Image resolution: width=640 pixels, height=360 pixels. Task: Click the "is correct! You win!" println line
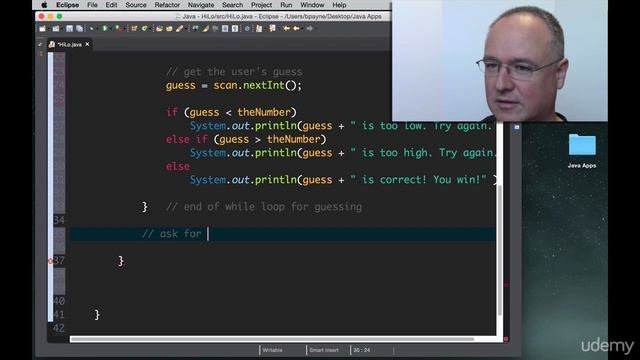point(344,180)
